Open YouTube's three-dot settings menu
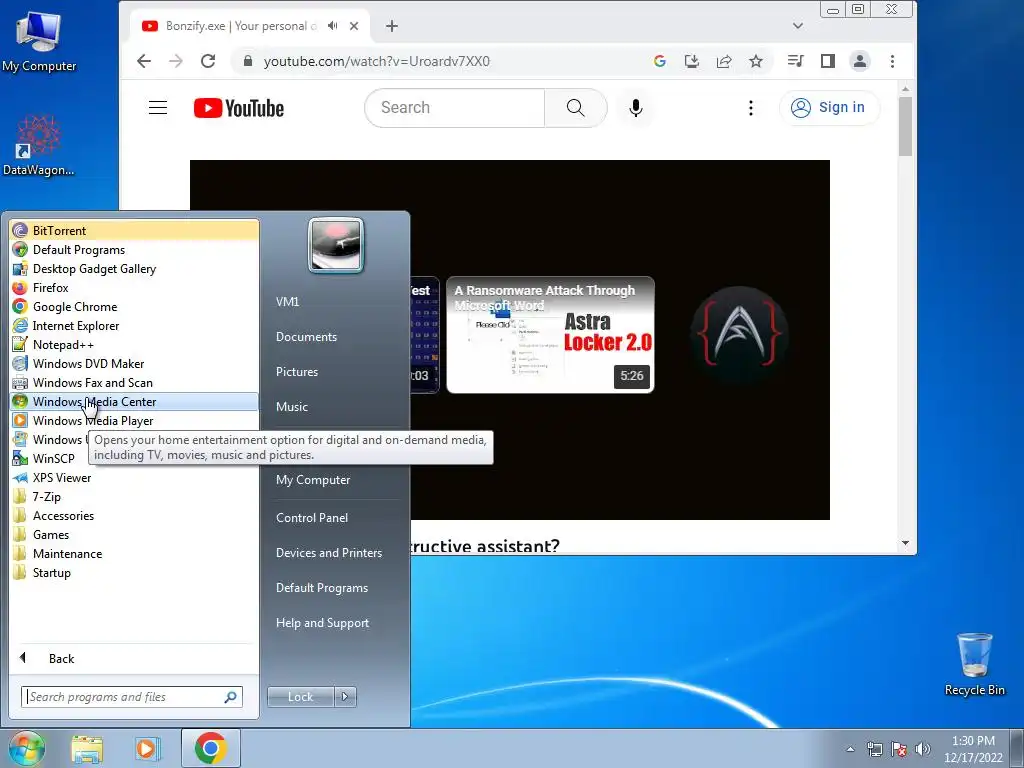Screen dimensions: 1024x768 pos(751,108)
